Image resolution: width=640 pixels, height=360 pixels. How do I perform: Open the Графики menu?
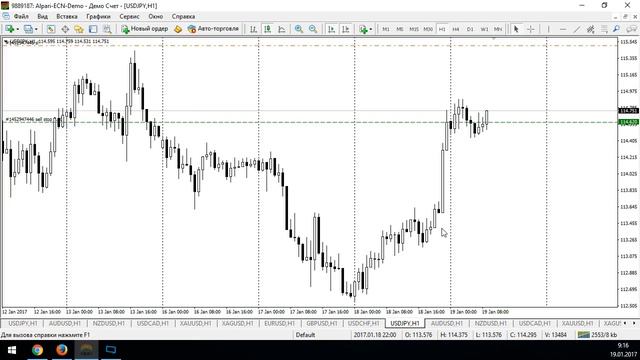pos(98,17)
